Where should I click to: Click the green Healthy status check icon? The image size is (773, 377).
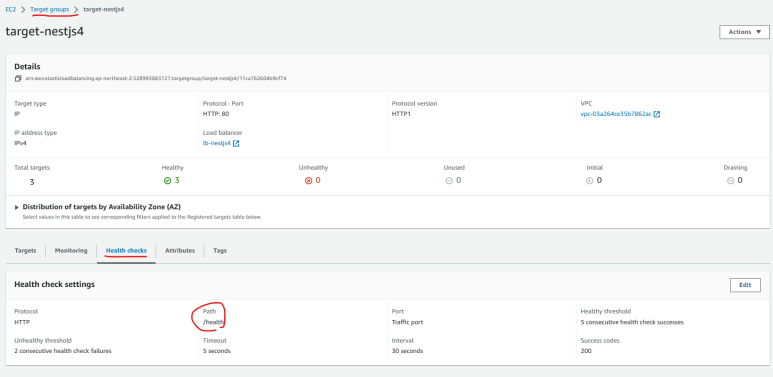point(168,181)
